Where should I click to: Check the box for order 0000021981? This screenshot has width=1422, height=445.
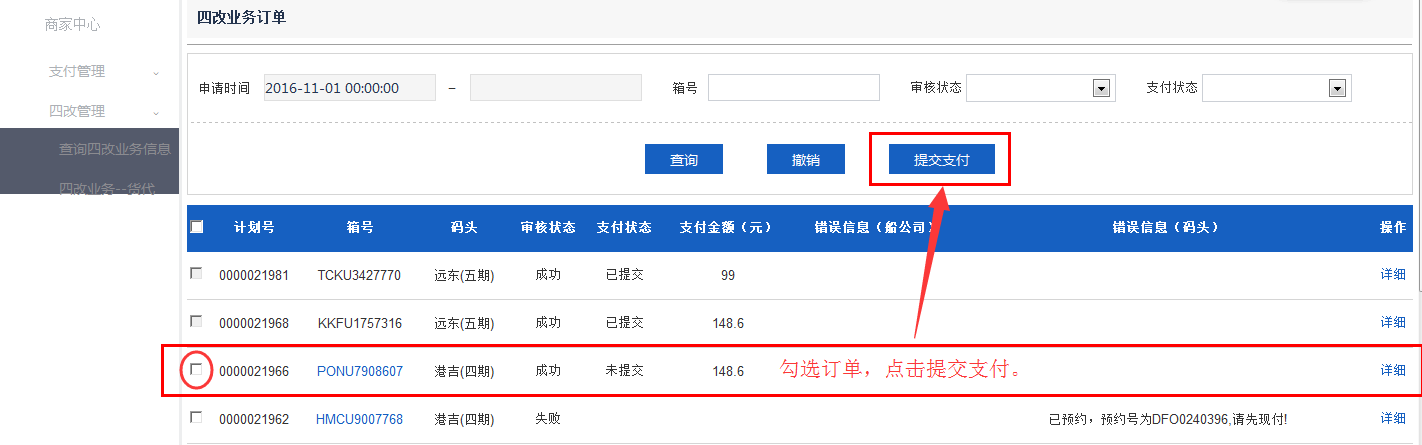(x=197, y=274)
